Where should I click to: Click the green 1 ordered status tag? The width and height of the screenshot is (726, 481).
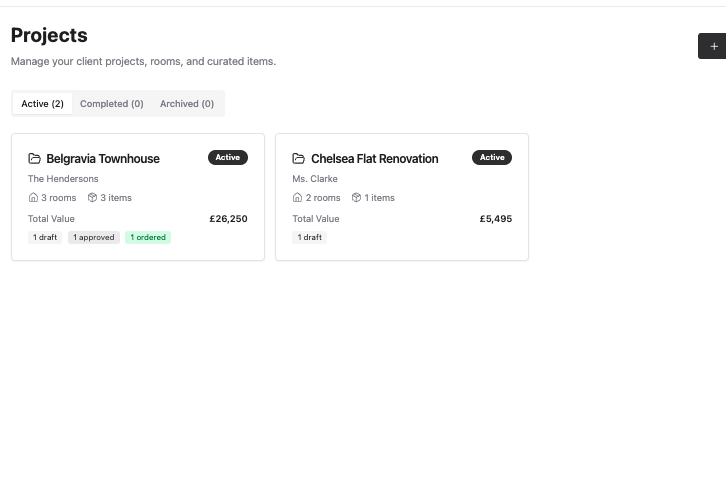pyautogui.click(x=148, y=238)
